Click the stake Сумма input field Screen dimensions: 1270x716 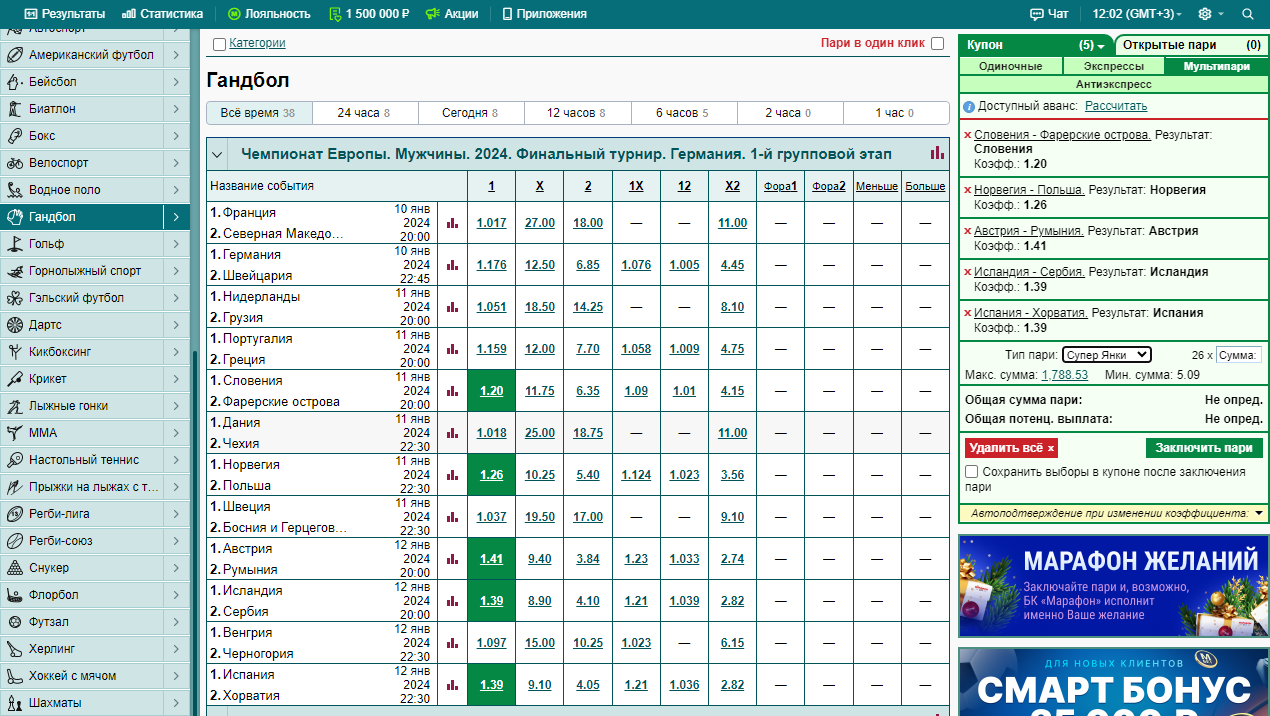(1239, 355)
